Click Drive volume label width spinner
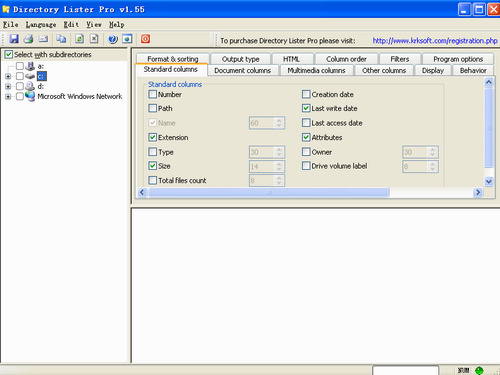500x375 pixels. (x=420, y=166)
